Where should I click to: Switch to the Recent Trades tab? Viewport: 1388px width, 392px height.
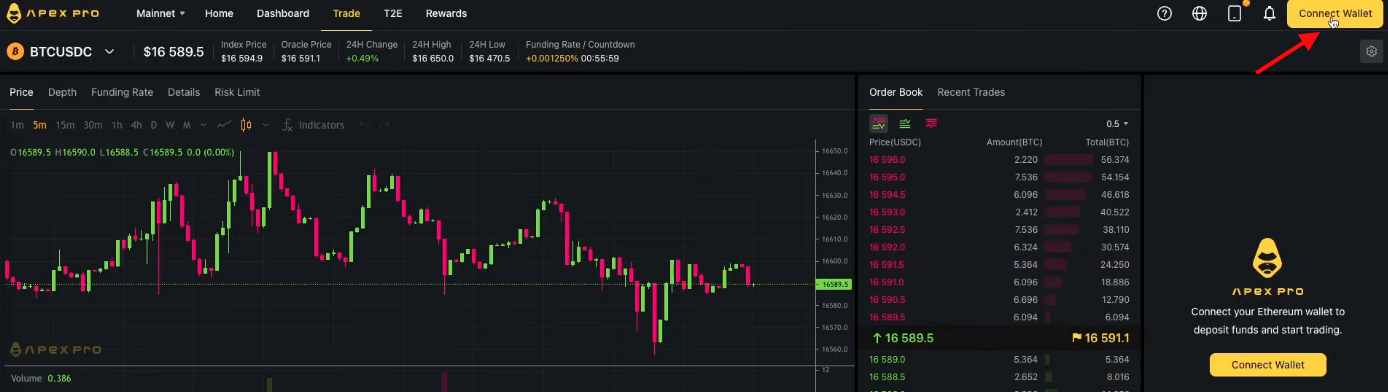click(971, 92)
